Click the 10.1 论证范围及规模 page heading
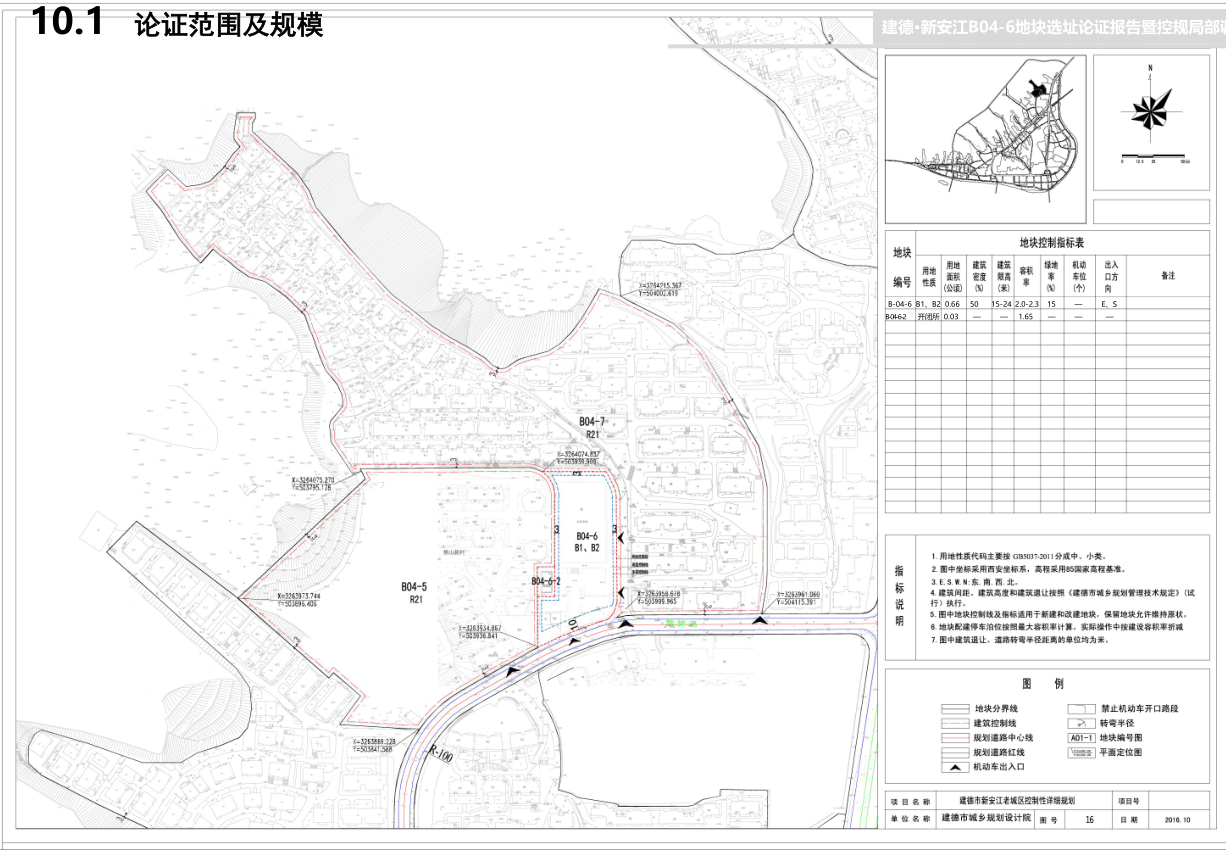1226x851 pixels. [178, 23]
